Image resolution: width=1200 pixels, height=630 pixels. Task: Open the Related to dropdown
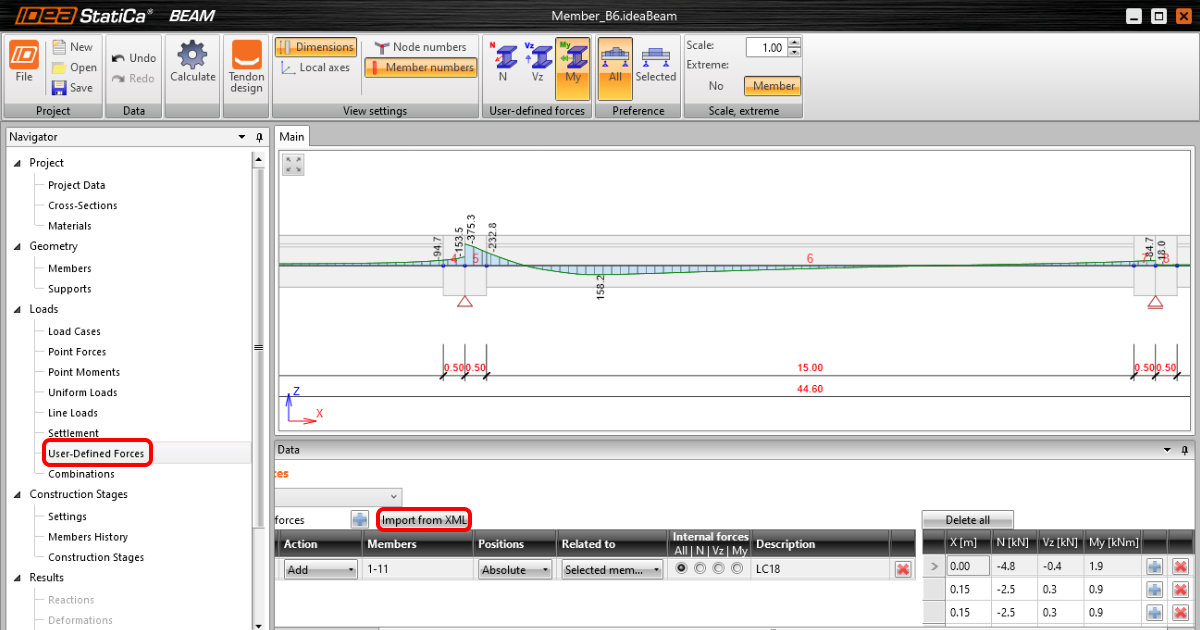click(612, 568)
